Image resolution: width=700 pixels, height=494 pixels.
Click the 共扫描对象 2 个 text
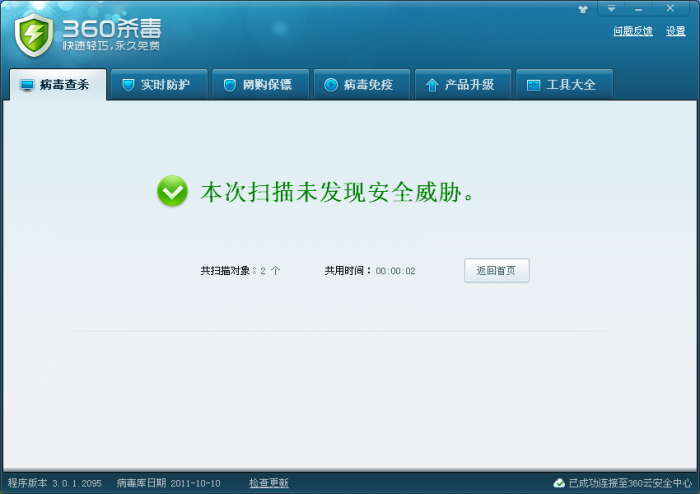click(240, 270)
